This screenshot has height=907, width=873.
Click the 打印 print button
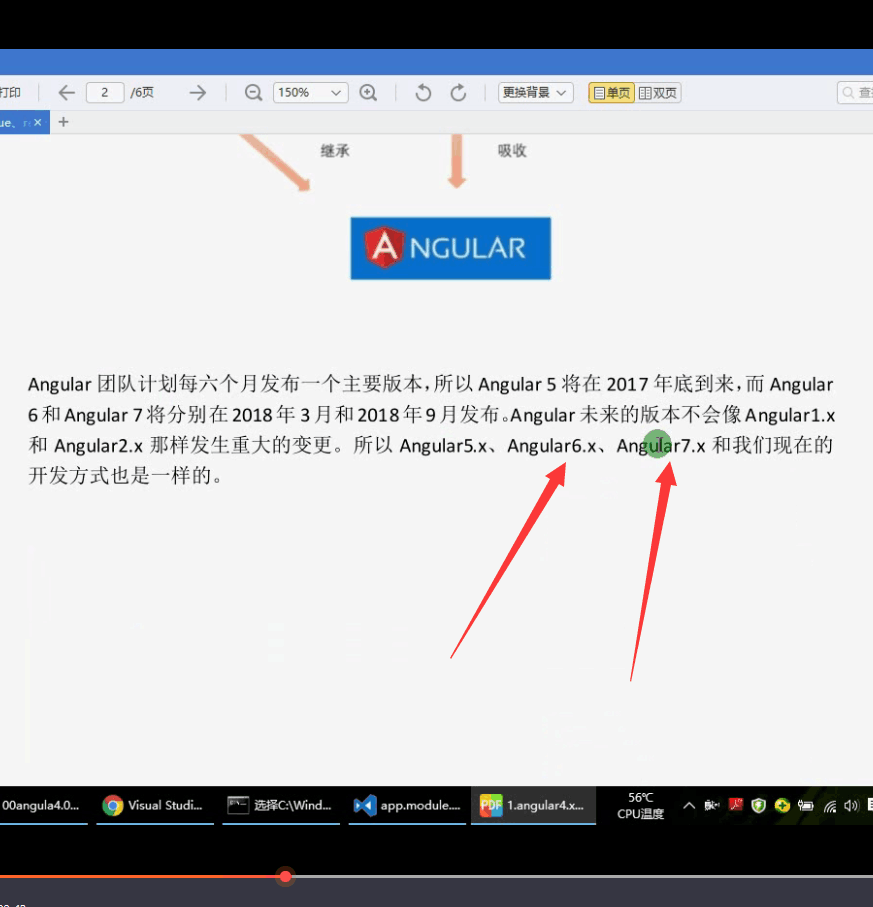10,93
